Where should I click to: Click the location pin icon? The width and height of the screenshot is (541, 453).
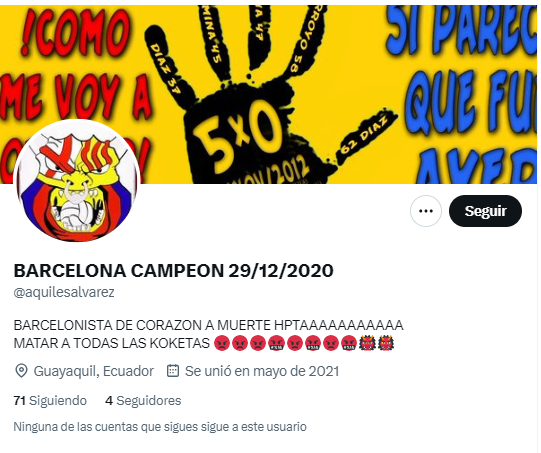coord(21,373)
